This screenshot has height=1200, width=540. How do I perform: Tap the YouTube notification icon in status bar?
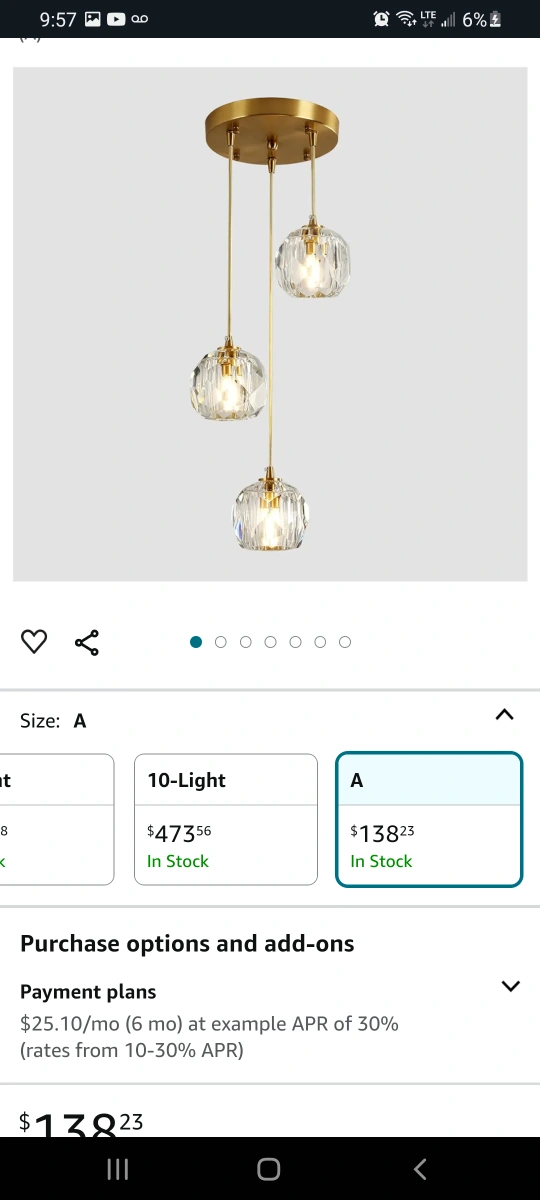pyautogui.click(x=116, y=19)
